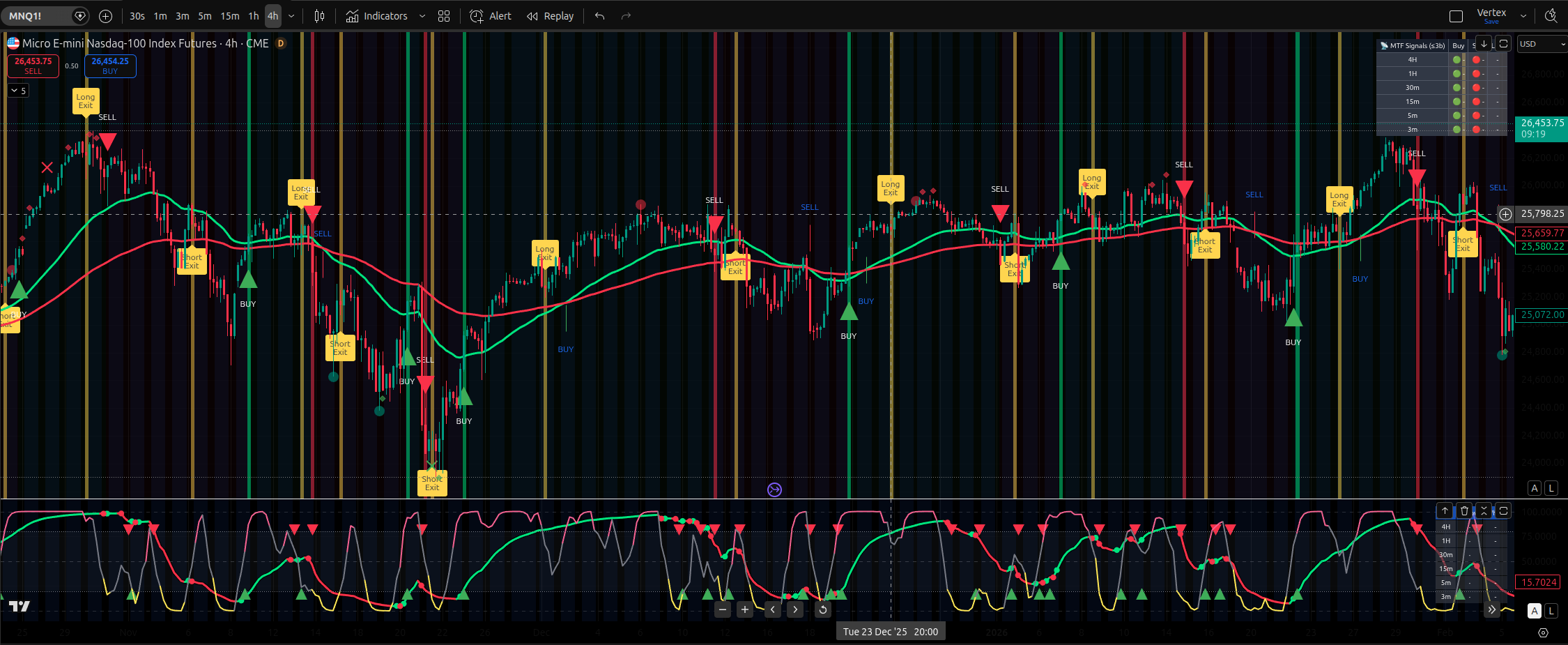Image resolution: width=1568 pixels, height=645 pixels.
Task: Toggle fullscreen mode square icon
Action: [1456, 16]
